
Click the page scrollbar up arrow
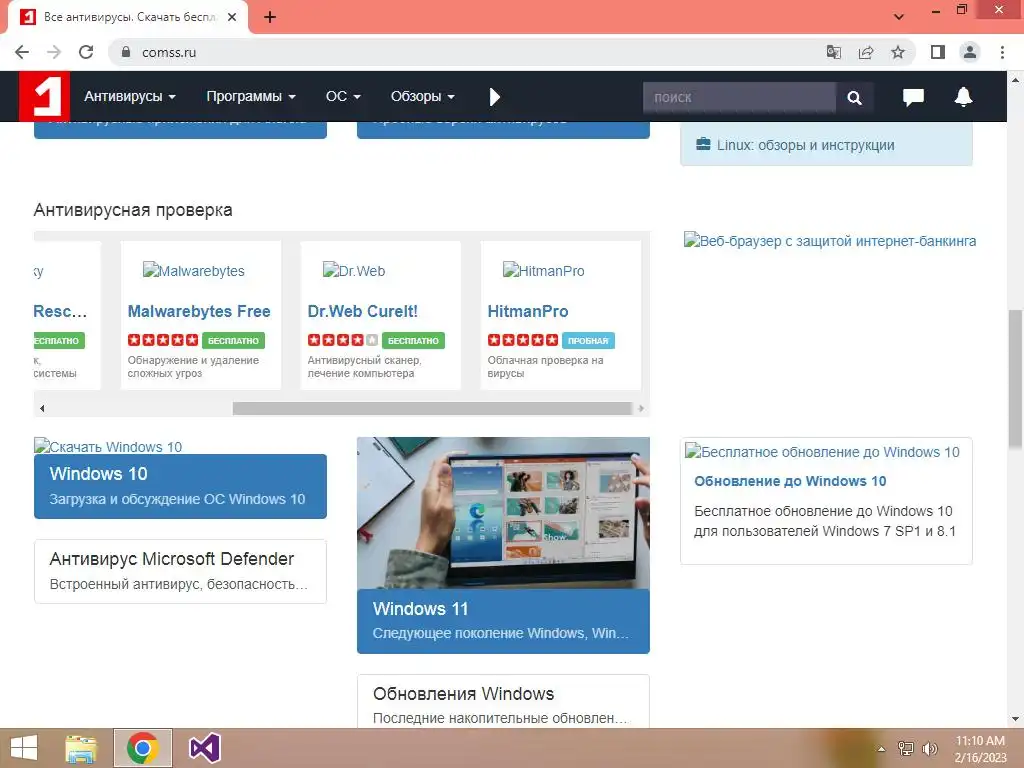1015,80
